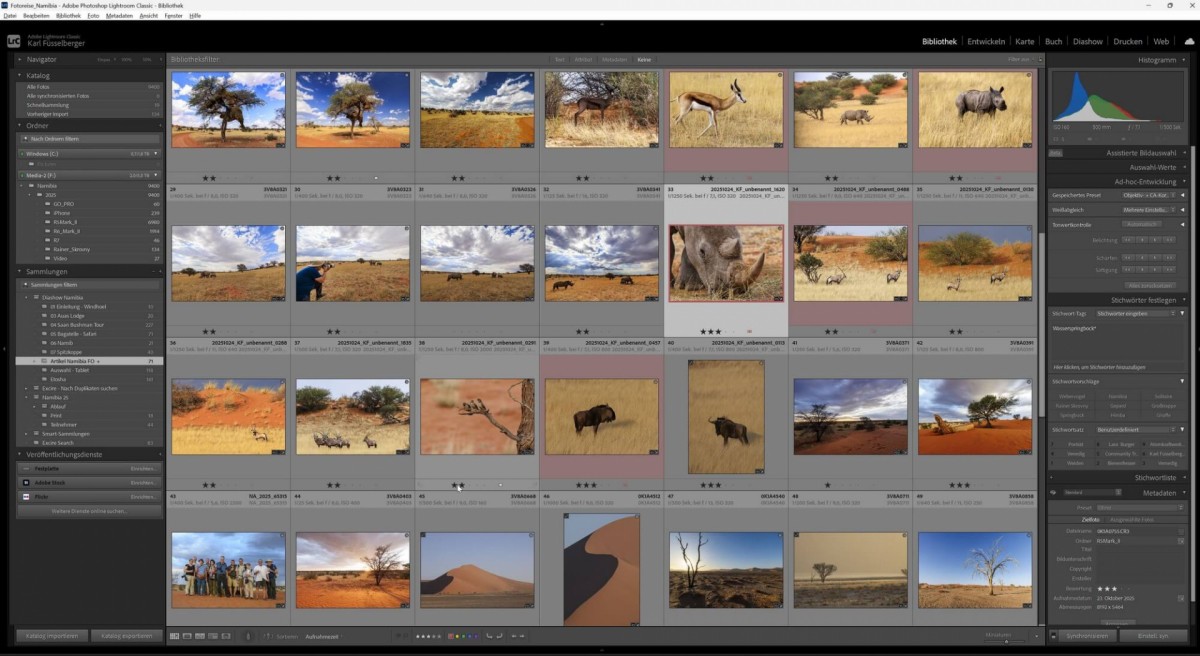Open the Metadaten menu in menu bar
The width and height of the screenshot is (1200, 656).
pyautogui.click(x=118, y=16)
